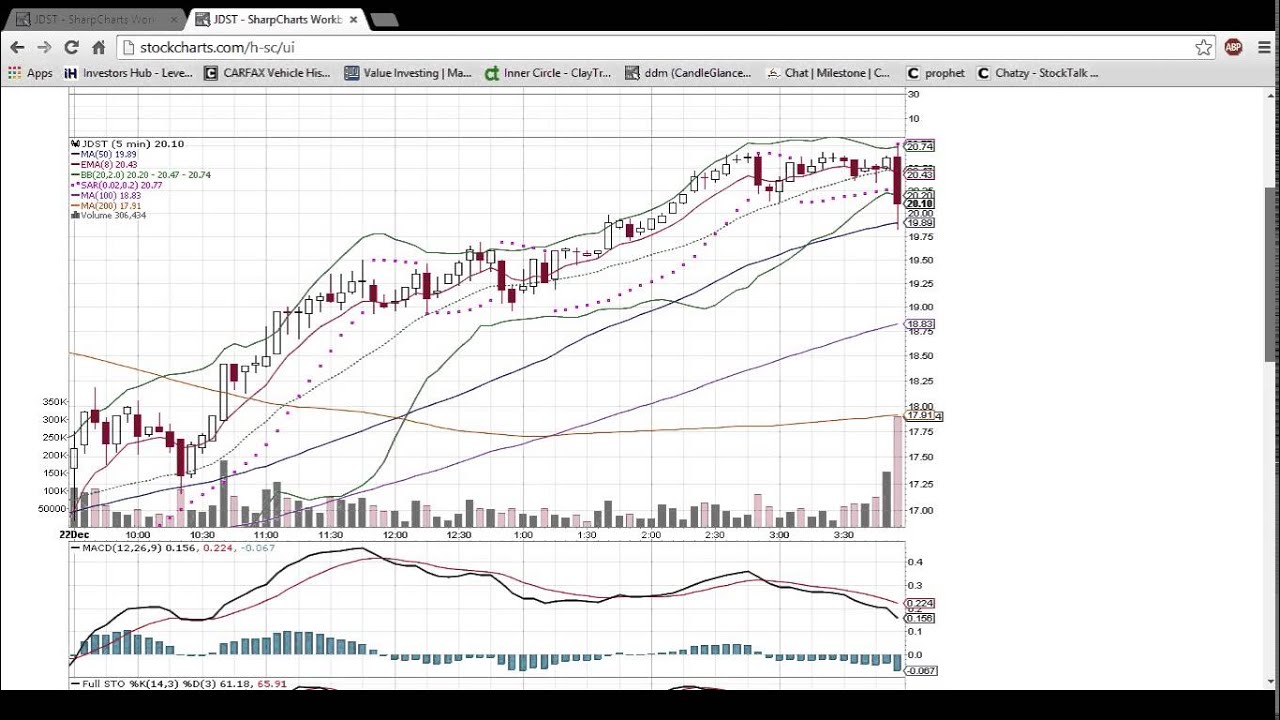Click the page's vertical scrollbar thumb

tap(1271, 274)
